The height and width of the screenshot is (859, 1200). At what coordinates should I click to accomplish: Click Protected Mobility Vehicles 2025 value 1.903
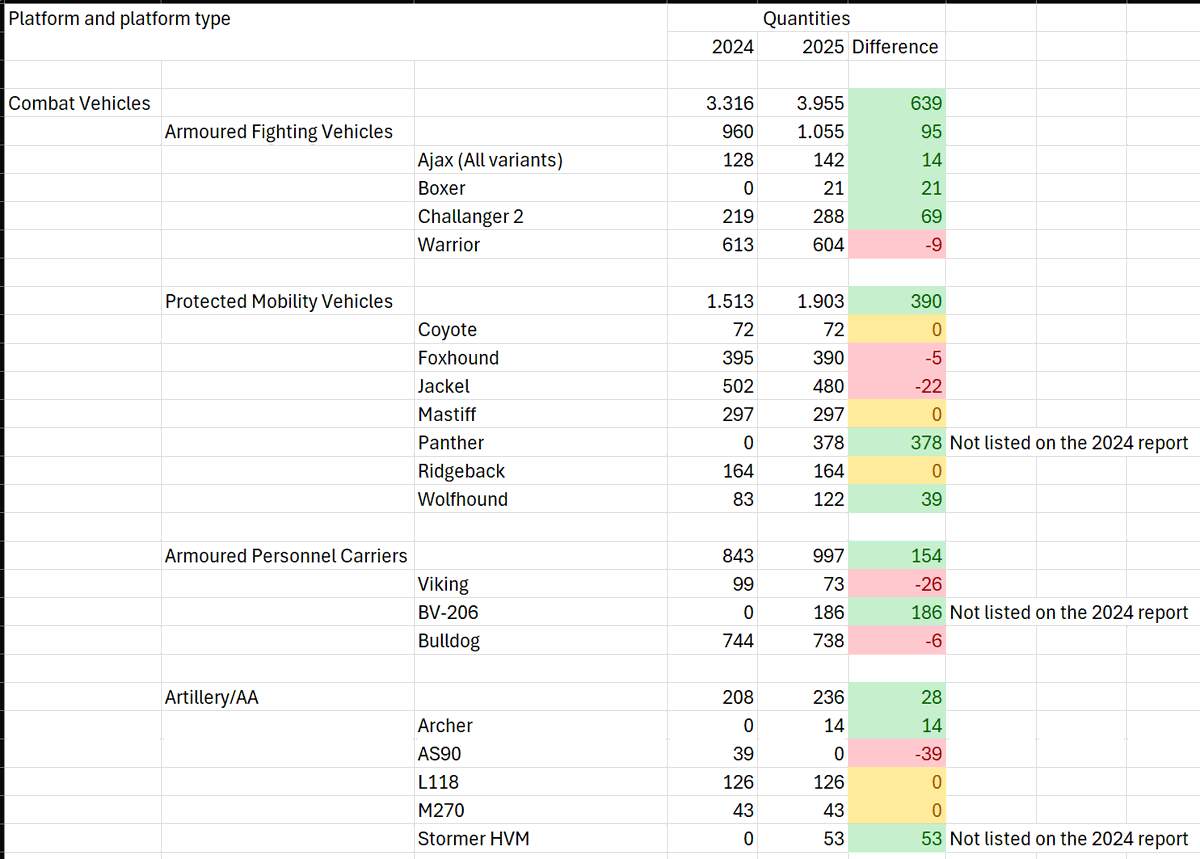[802, 301]
